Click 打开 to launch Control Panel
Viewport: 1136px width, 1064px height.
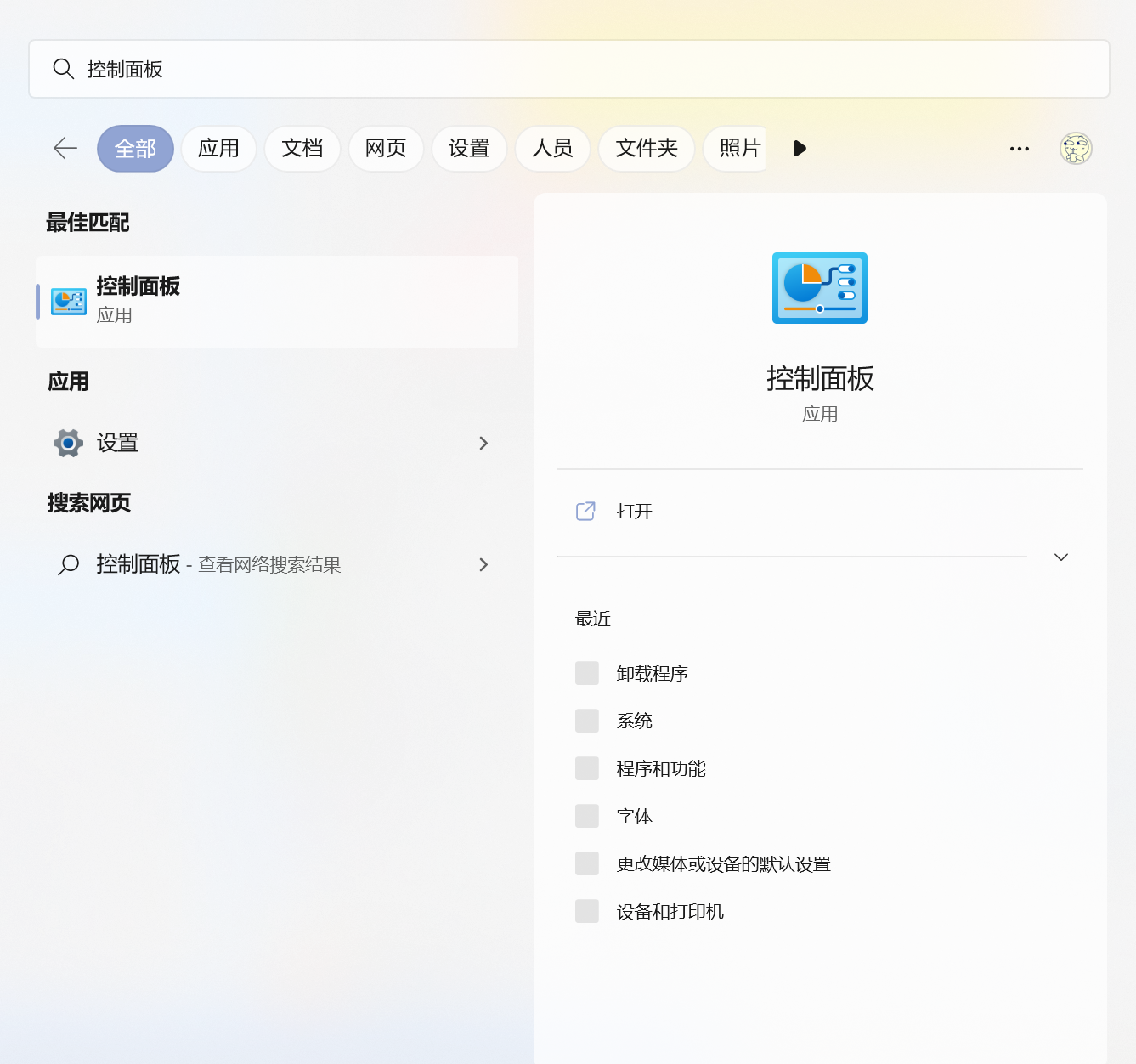click(635, 511)
